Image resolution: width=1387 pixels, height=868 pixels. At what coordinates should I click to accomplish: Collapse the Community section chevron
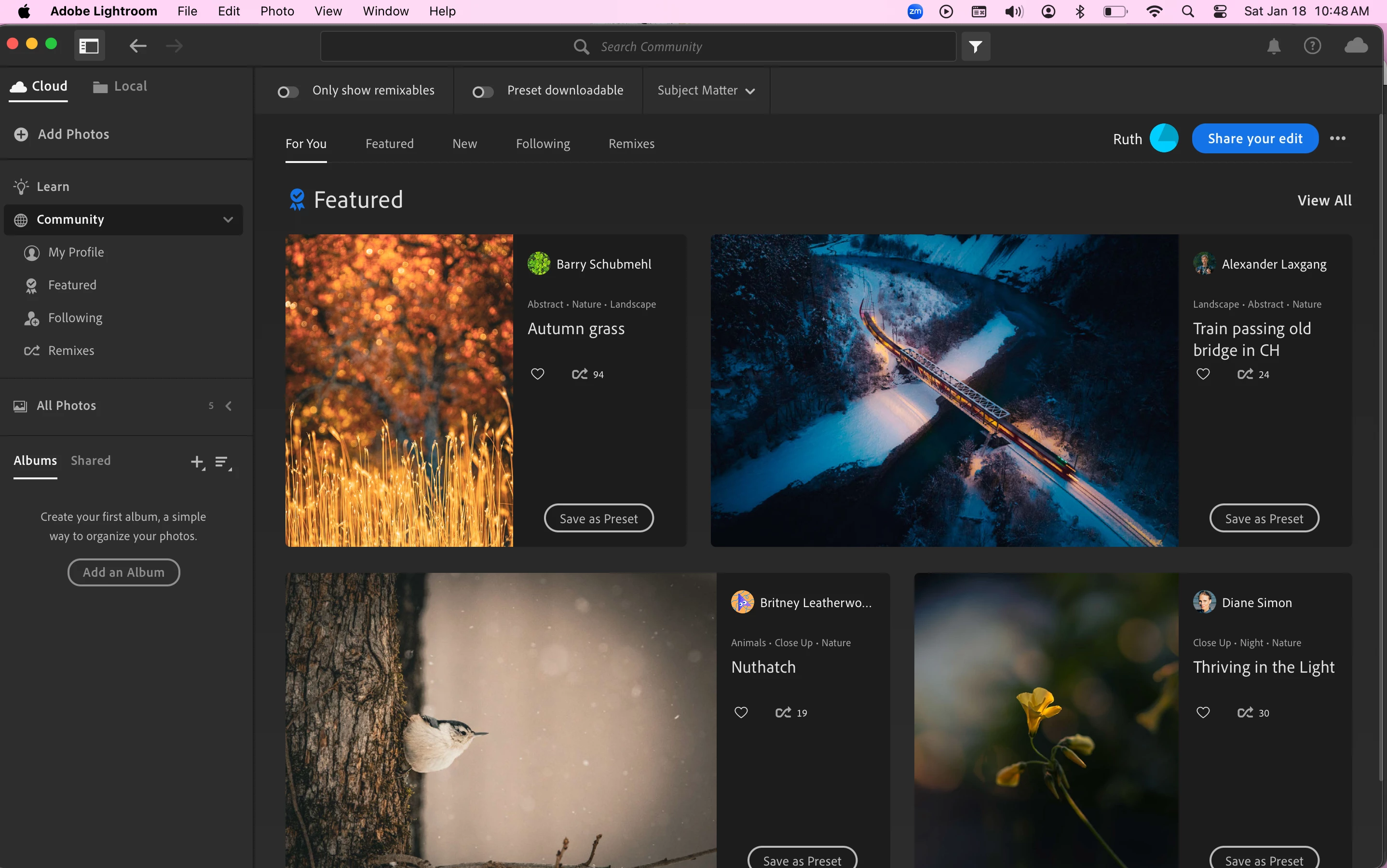pos(228,220)
